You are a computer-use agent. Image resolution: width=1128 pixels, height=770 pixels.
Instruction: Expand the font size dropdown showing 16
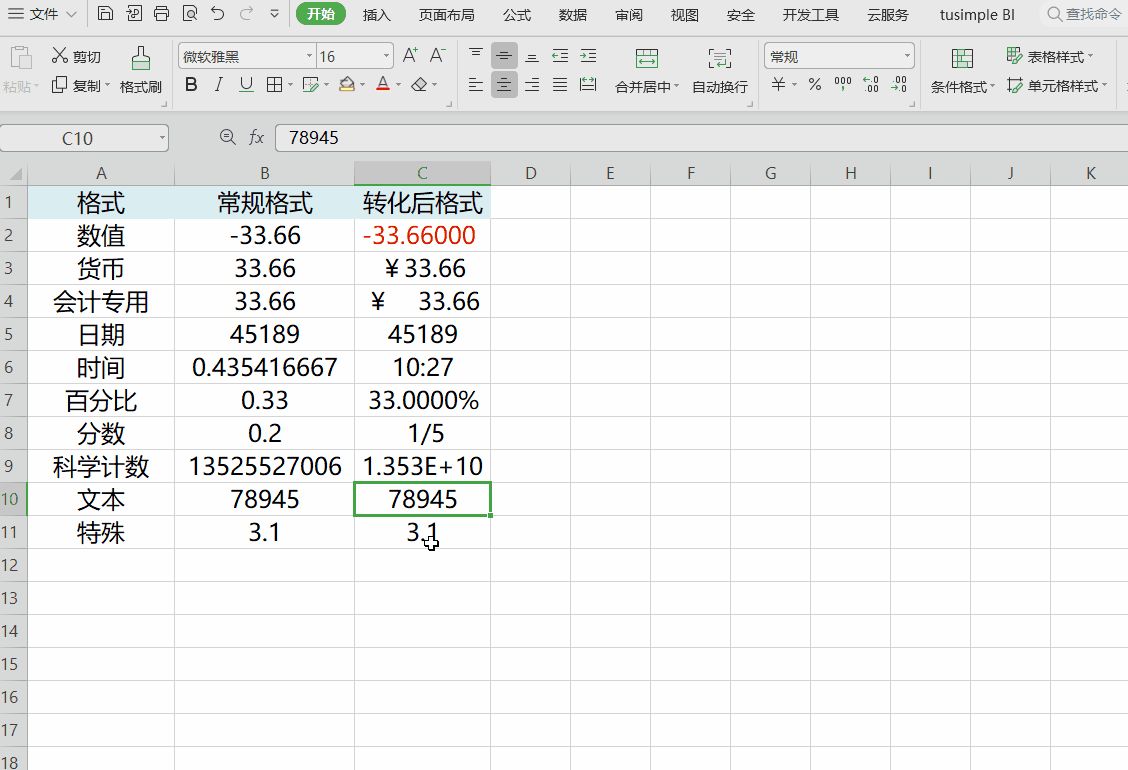386,57
